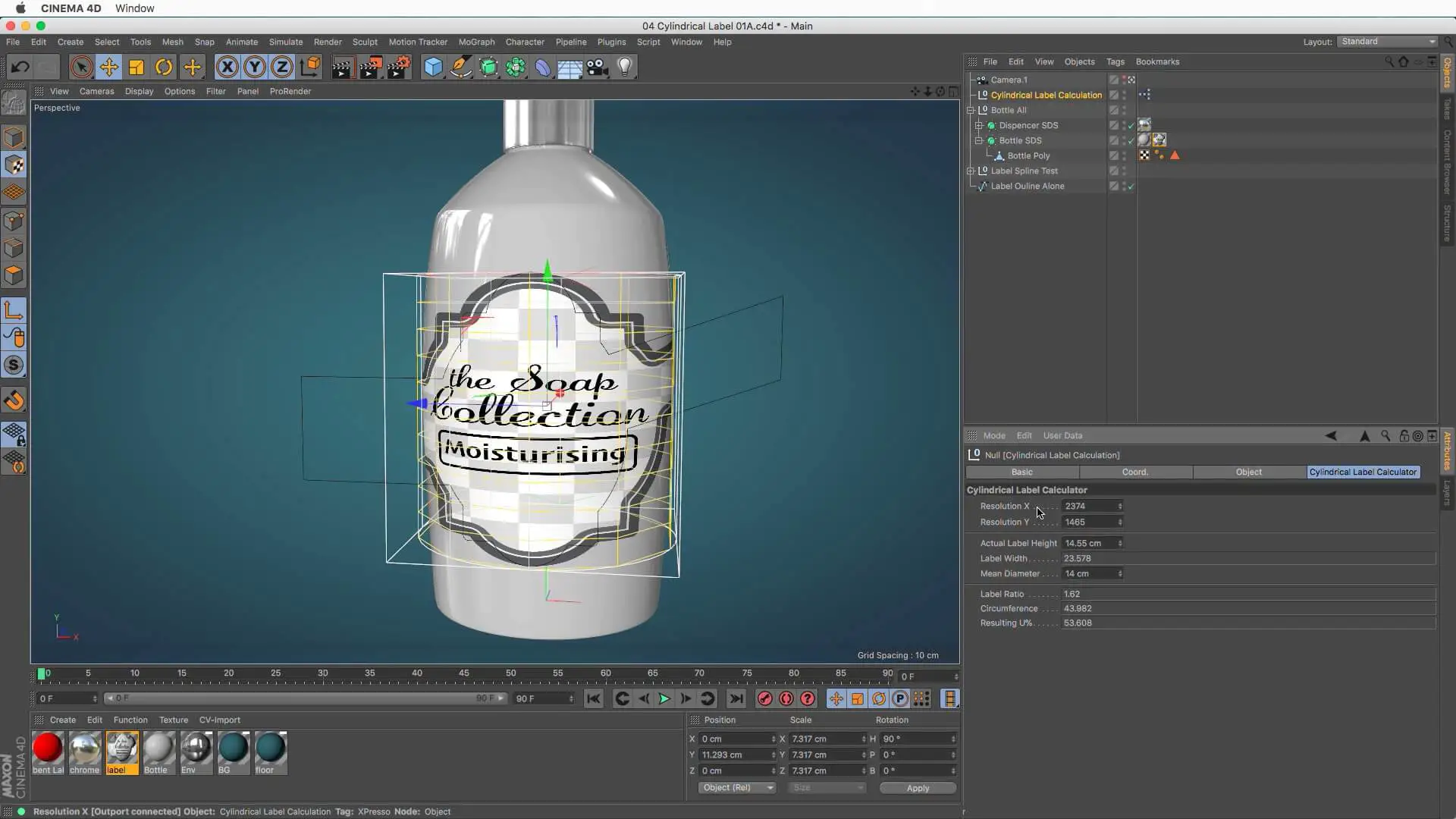Open the MoGraph menu
Screen dimensions: 1456x819
pyautogui.click(x=476, y=42)
